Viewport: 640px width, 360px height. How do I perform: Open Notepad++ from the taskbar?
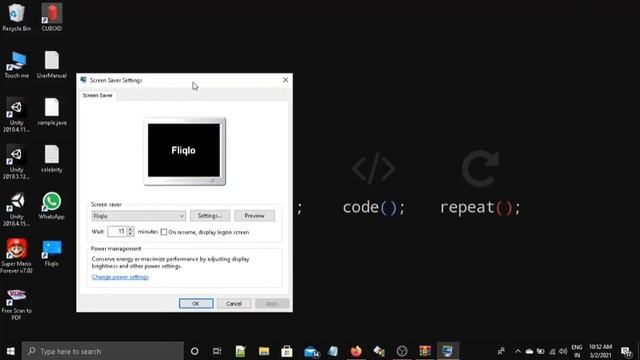pos(240,351)
